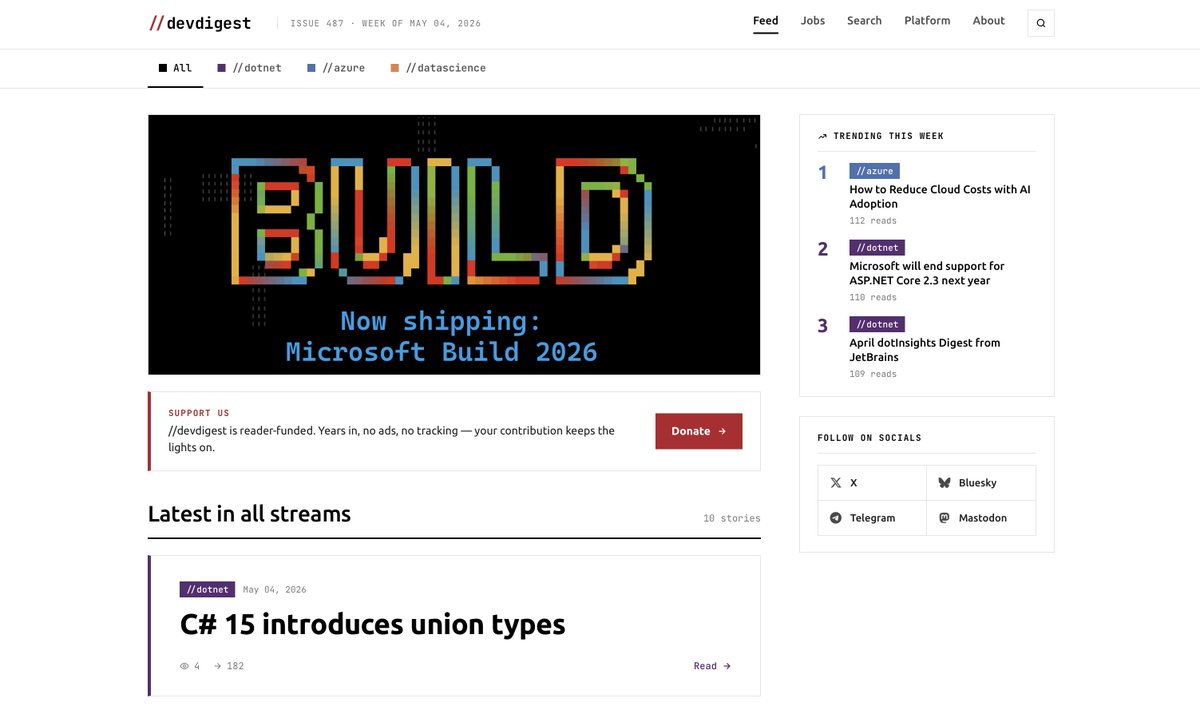Viewport: 1200px width, 706px height.
Task: Open the Feed nav item
Action: [765, 21]
